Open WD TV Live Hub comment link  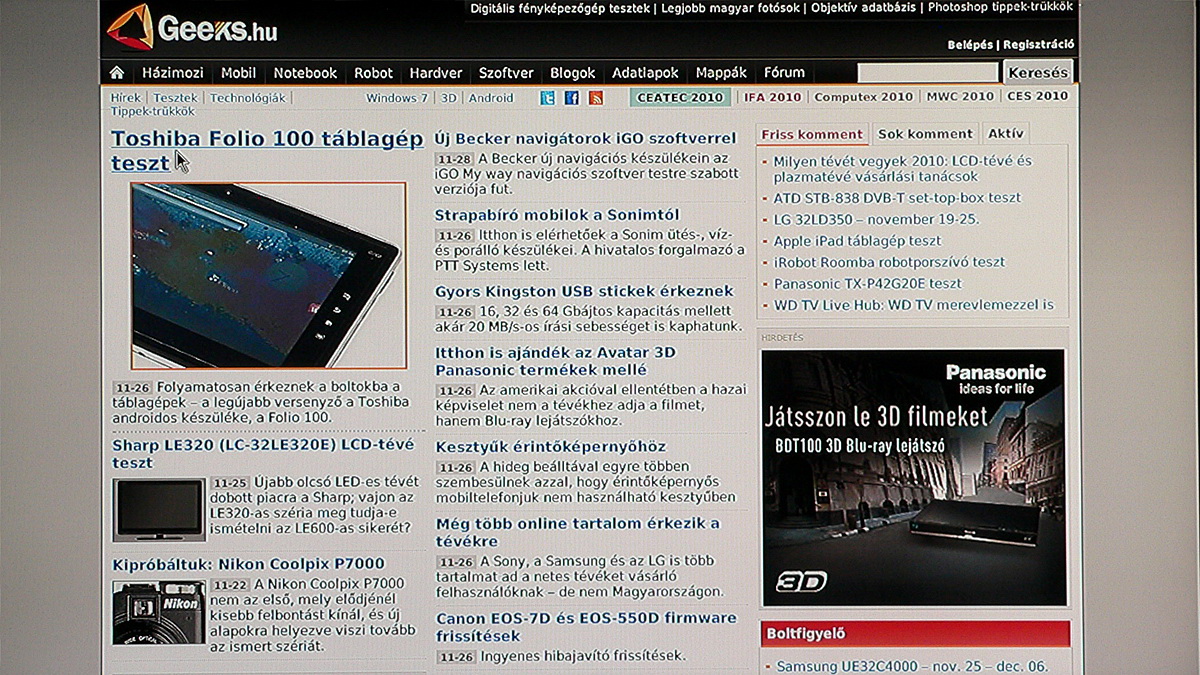point(913,305)
